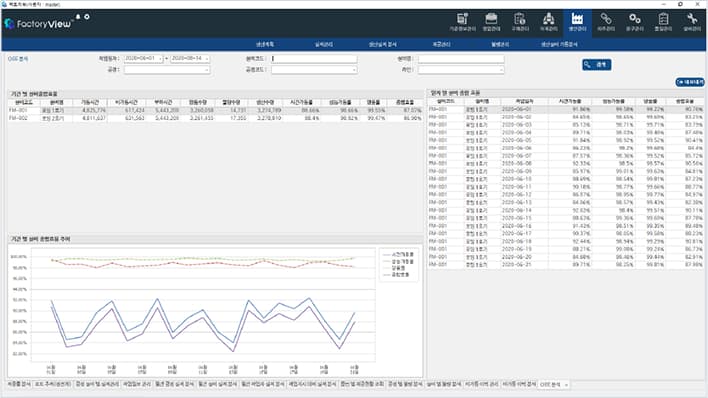This screenshot has width=708, height=398.
Task: Open the 생산계획 submenu in the blue bar
Action: pos(265,44)
